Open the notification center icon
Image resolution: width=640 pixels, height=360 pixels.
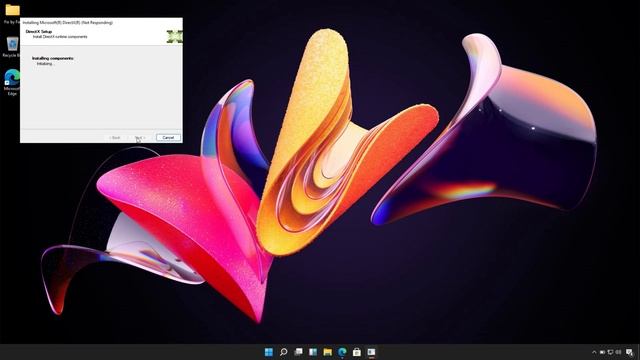(630, 352)
